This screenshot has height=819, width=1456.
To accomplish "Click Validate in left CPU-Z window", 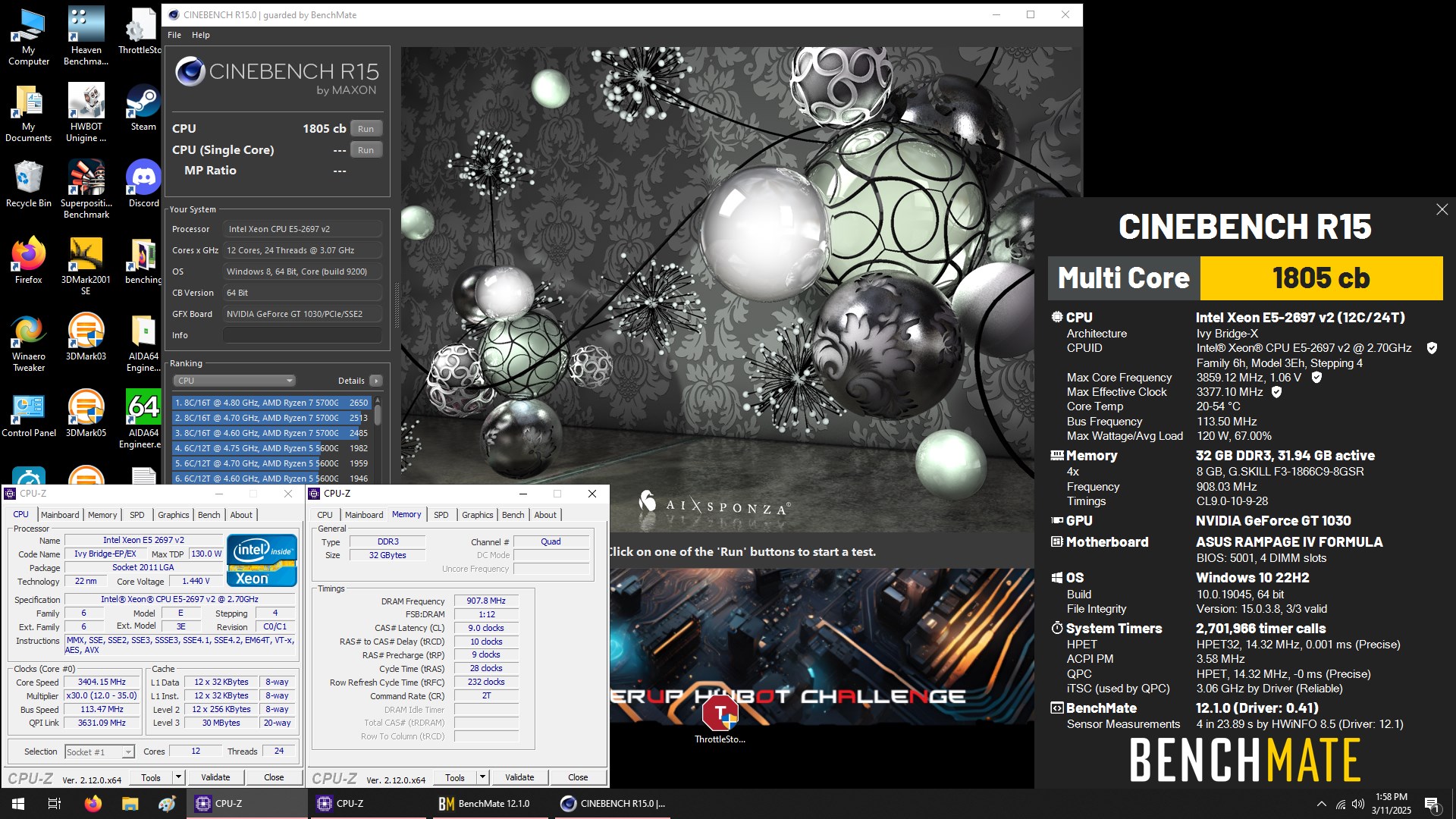I will [x=215, y=777].
